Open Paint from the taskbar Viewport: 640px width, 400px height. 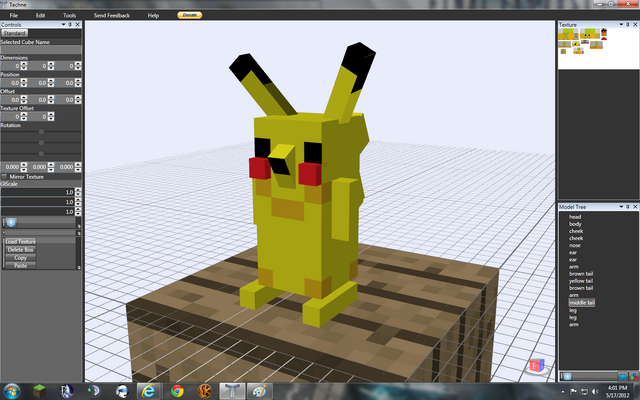(260, 391)
